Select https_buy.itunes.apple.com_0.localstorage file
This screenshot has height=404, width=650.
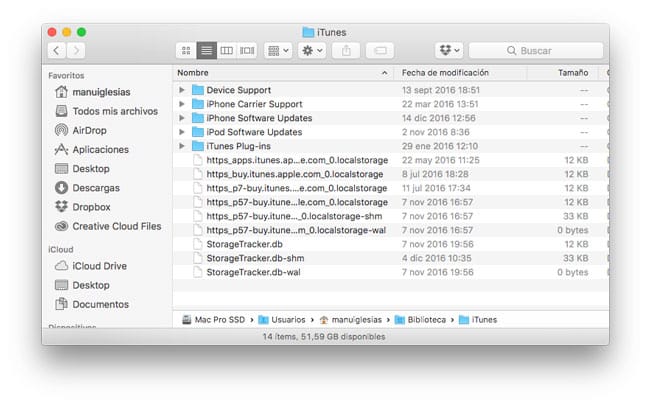(x=295, y=174)
